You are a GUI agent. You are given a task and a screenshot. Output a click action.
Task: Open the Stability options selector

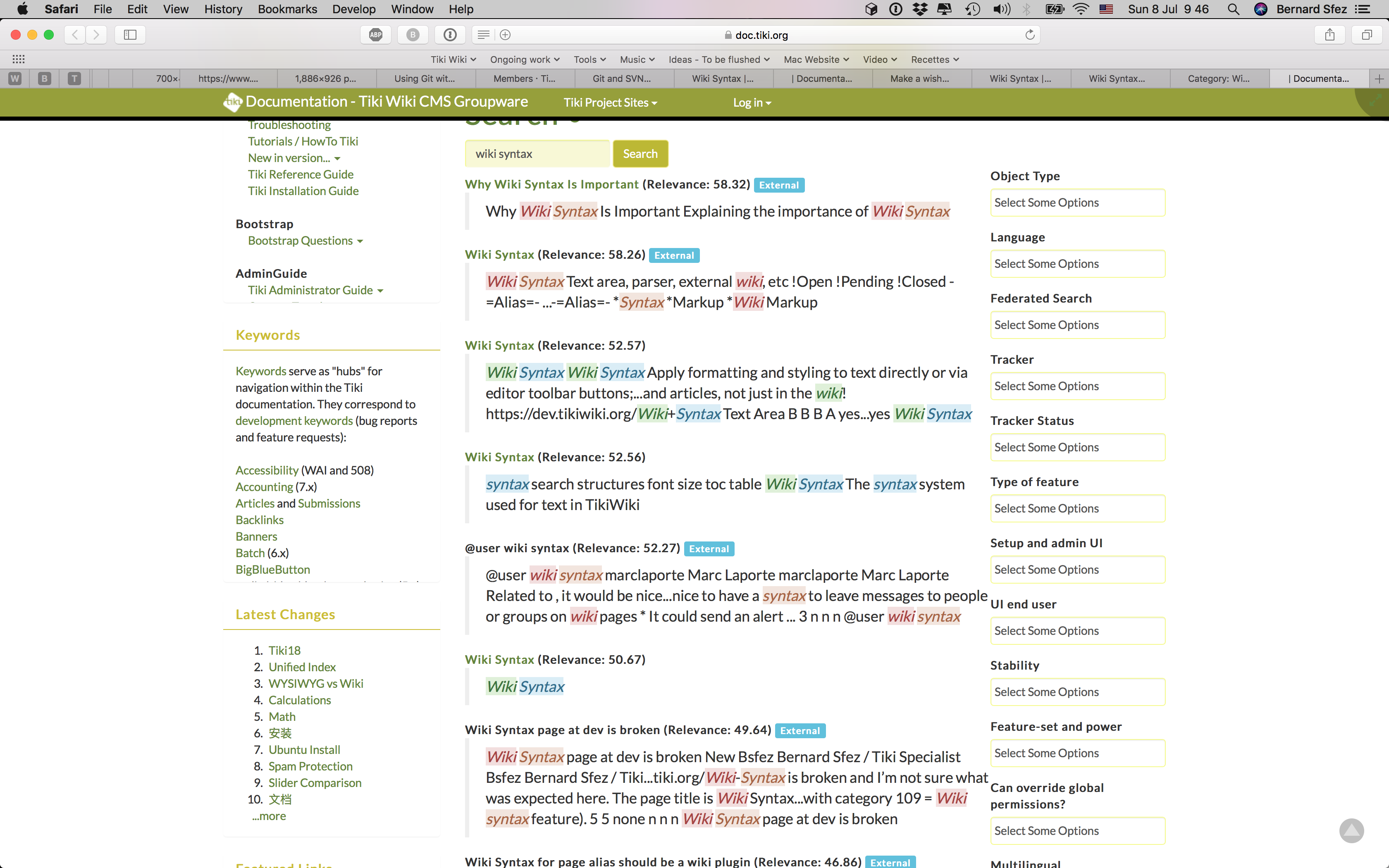[x=1077, y=692]
